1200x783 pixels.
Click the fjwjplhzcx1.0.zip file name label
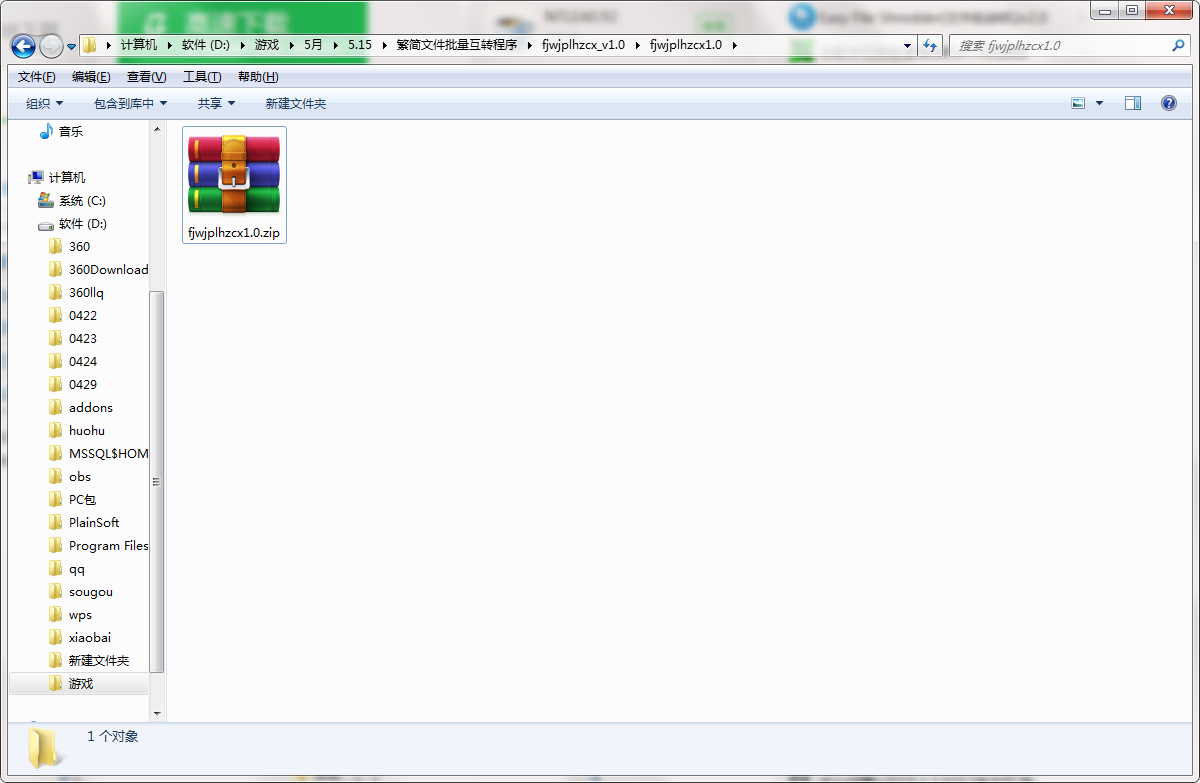click(x=234, y=232)
